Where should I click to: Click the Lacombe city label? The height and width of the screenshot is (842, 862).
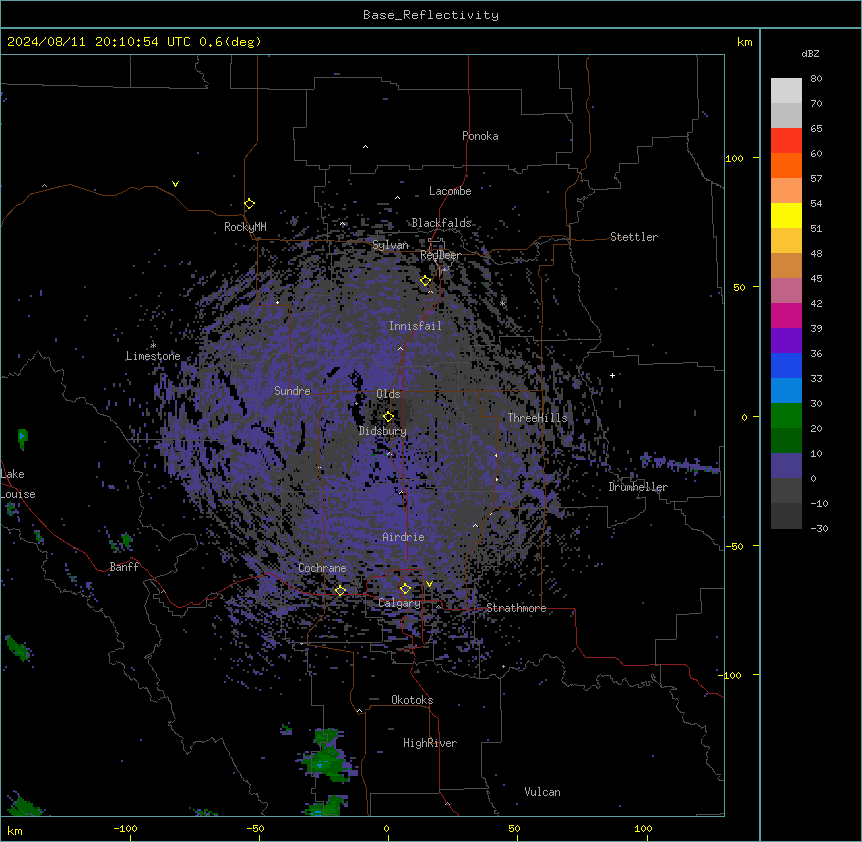coord(450,191)
